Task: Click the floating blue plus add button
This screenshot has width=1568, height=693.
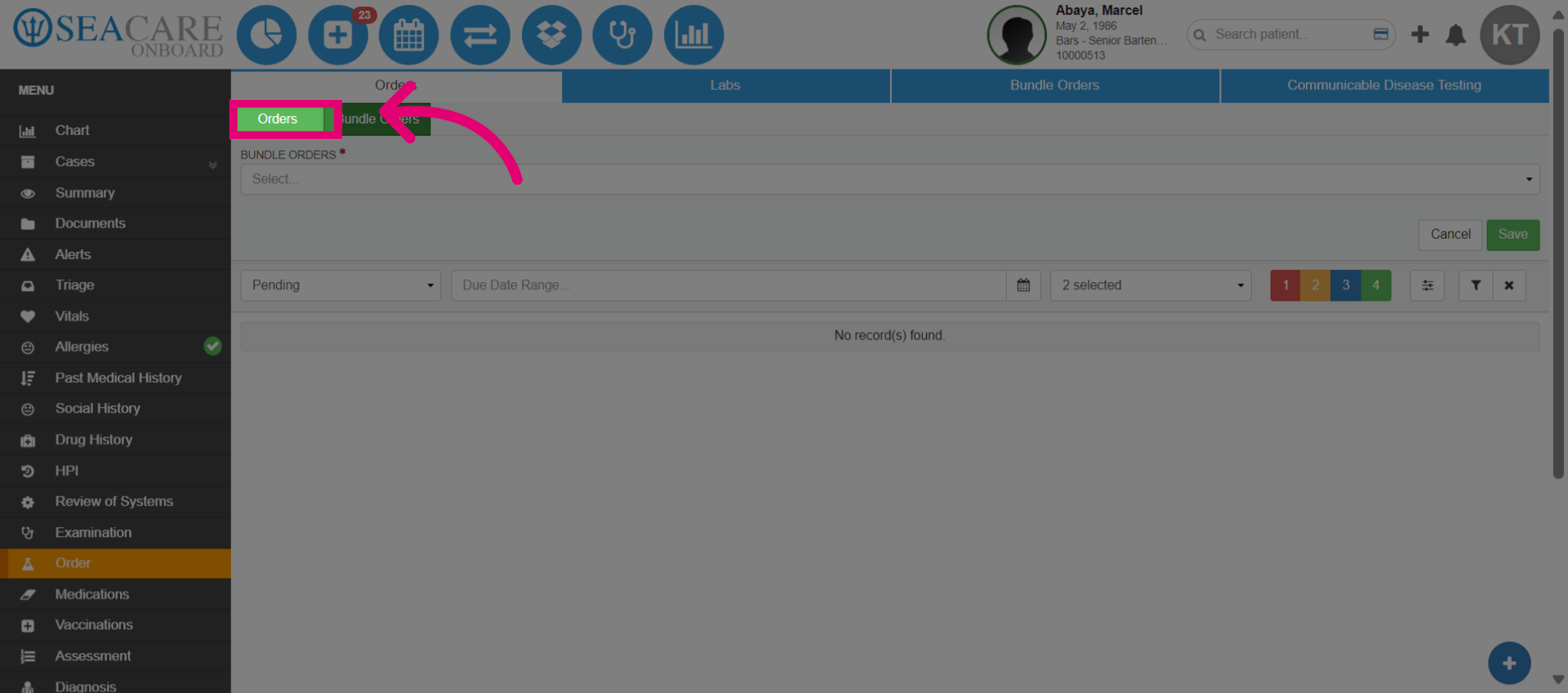Action: [1509, 663]
